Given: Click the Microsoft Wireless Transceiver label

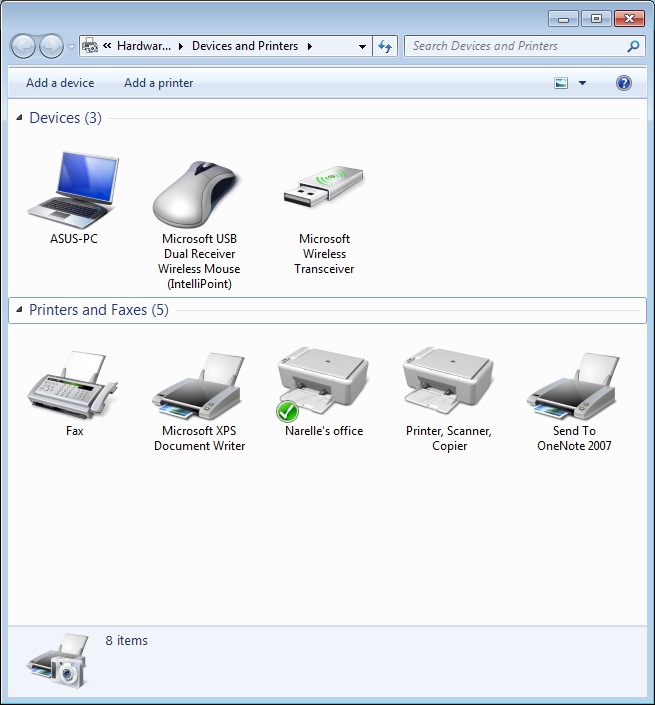Looking at the screenshot, I should 324,254.
